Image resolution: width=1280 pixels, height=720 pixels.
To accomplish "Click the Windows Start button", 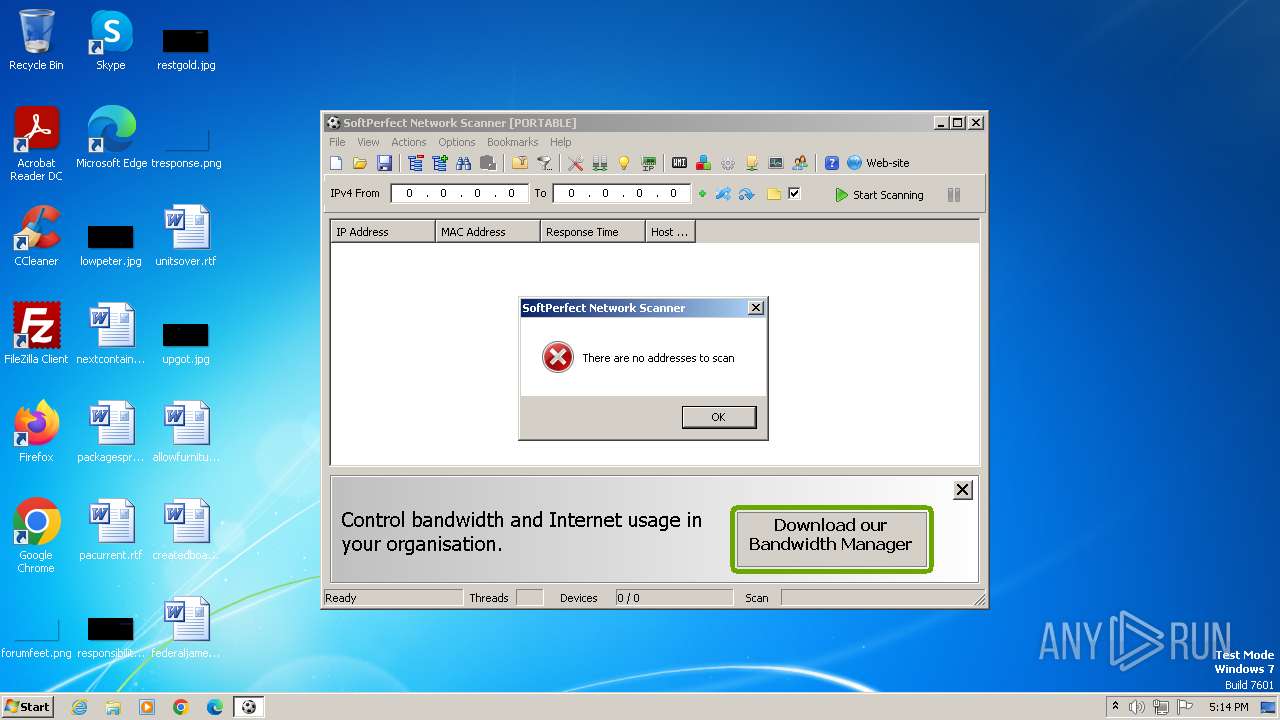I will pyautogui.click(x=27, y=706).
